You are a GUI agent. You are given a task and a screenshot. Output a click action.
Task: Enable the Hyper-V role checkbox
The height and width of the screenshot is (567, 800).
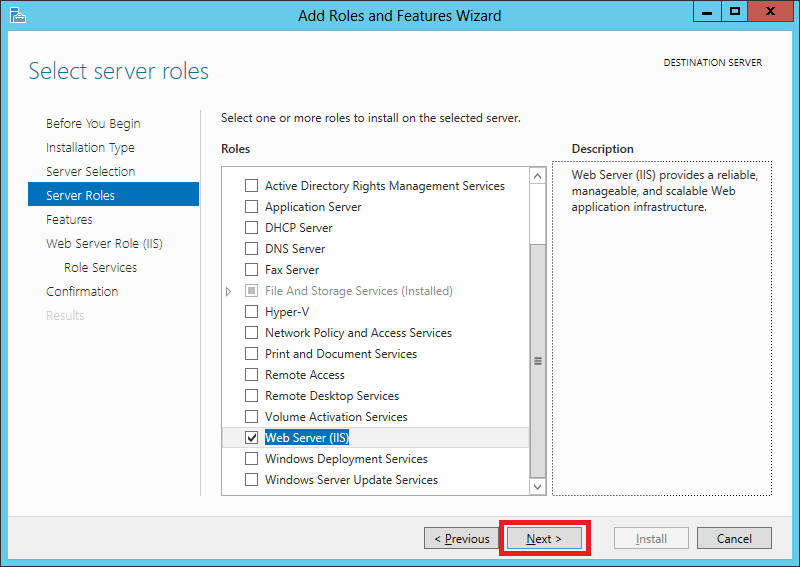tap(252, 311)
